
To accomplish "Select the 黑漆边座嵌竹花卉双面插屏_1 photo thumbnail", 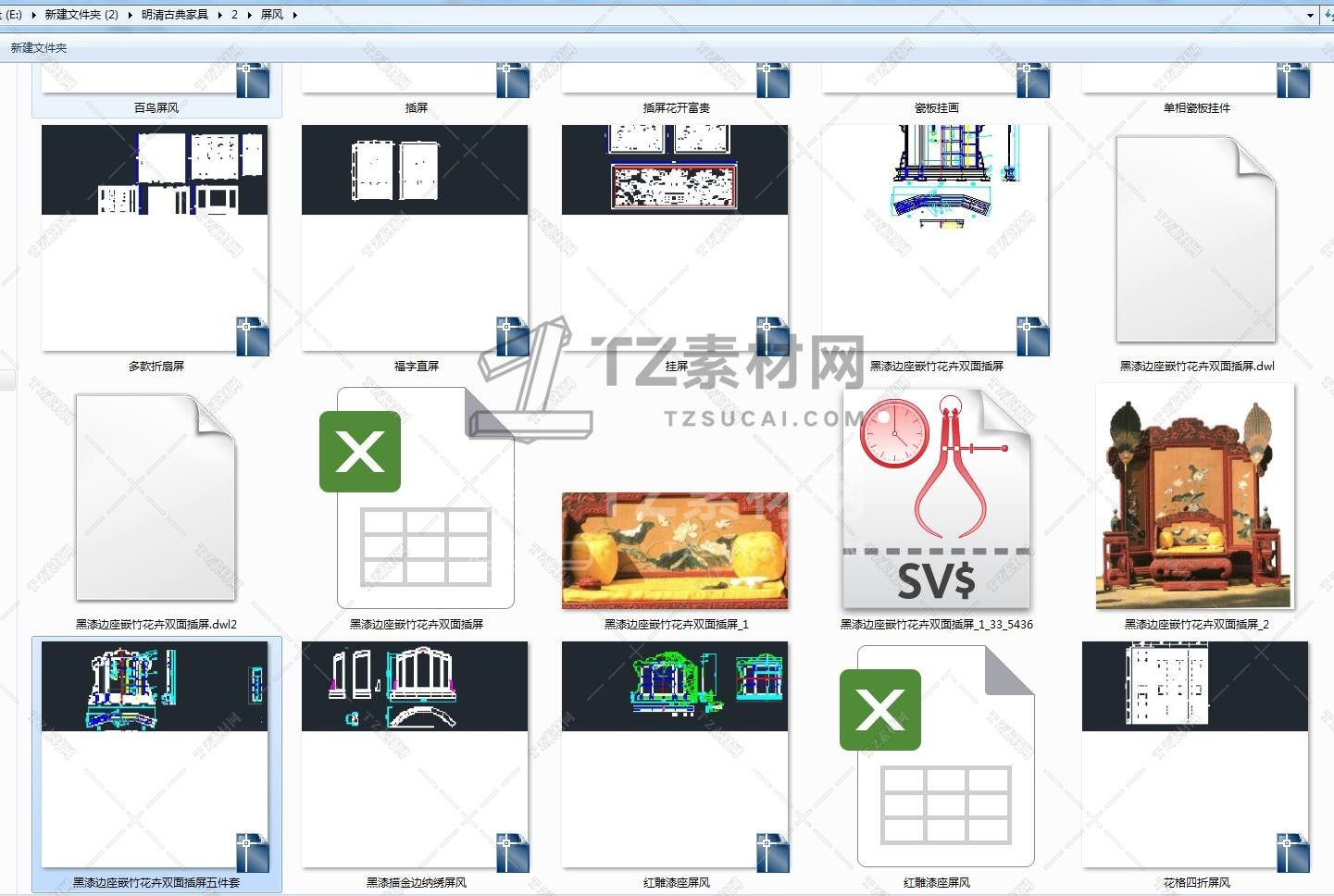I will click(676, 551).
